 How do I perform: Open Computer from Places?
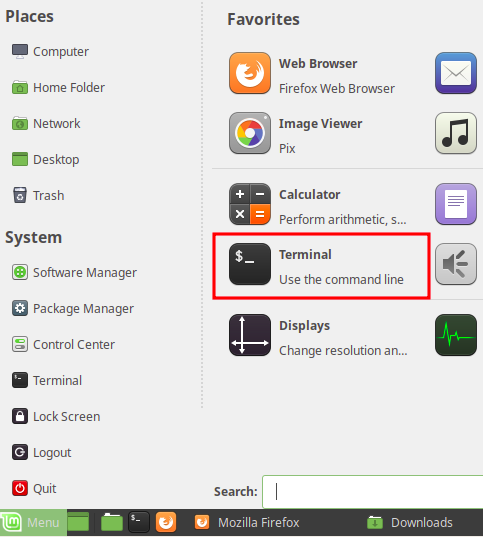(x=50, y=51)
